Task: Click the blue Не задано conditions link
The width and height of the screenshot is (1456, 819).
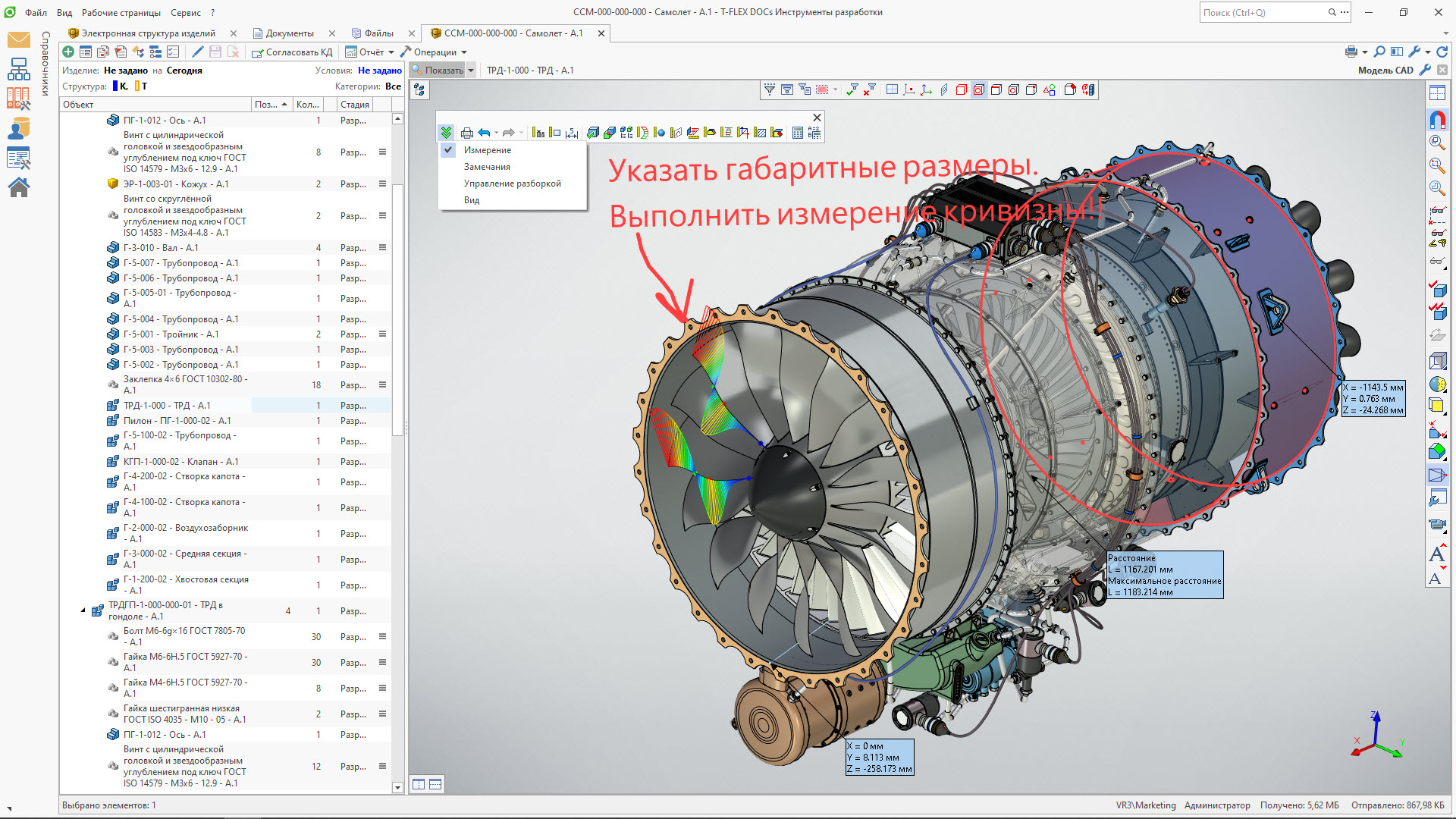Action: pos(379,71)
